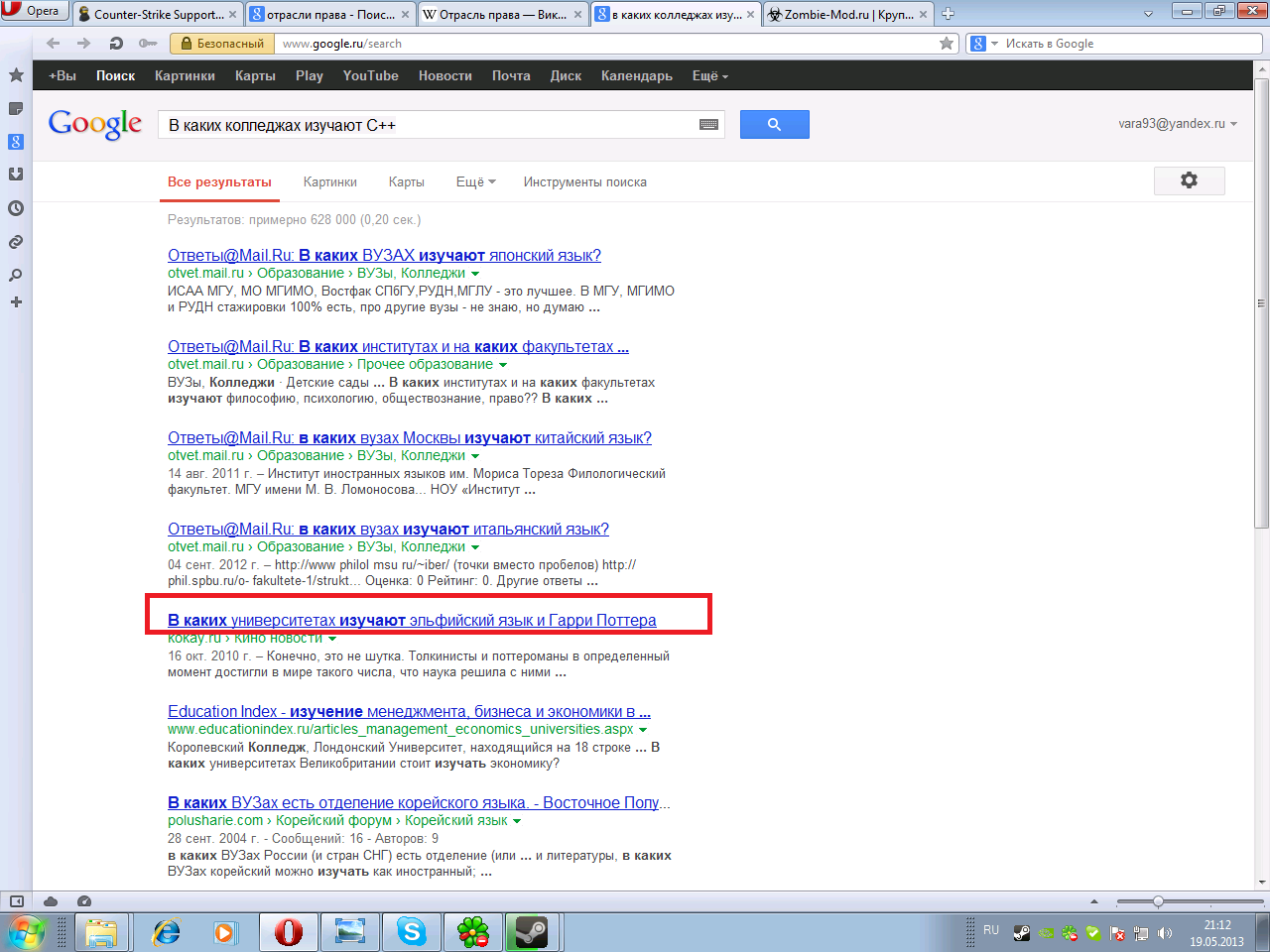Adjust the Opera zoom slider handle

click(x=1158, y=901)
